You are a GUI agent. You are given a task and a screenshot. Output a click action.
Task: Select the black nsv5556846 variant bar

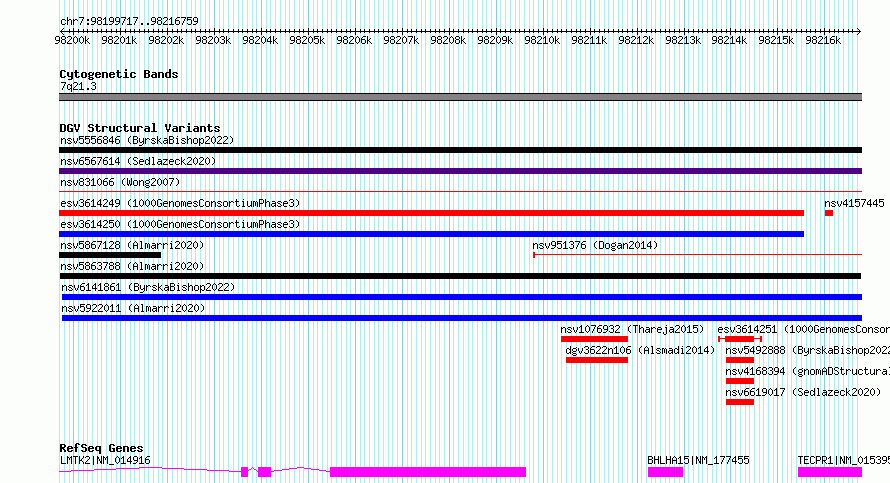[460, 150]
